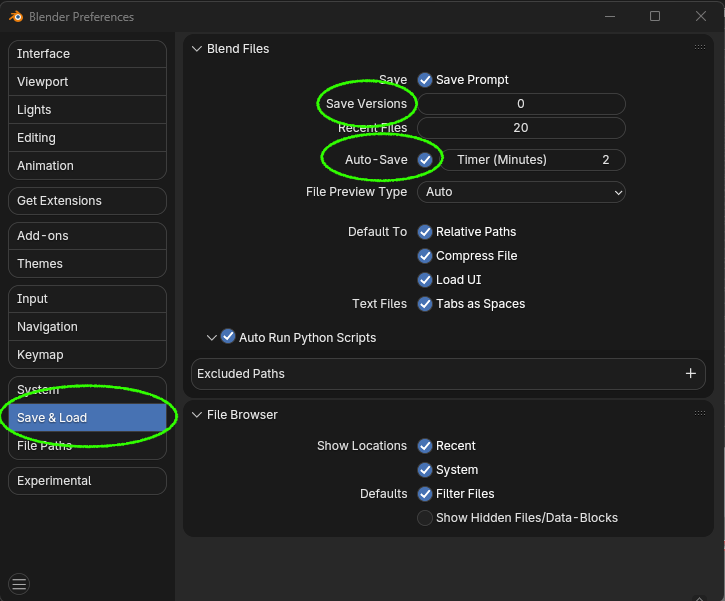Open the Themes tab

(x=87, y=264)
